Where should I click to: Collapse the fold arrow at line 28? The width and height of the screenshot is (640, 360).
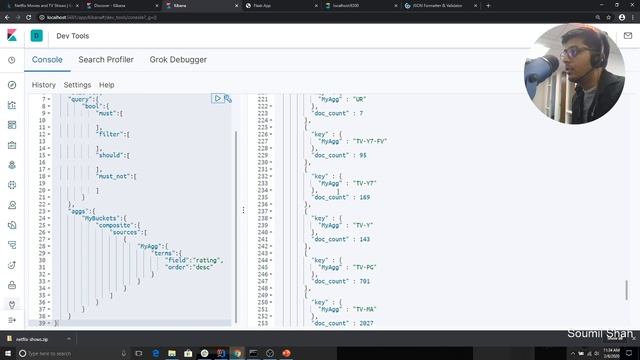[x=49, y=246]
